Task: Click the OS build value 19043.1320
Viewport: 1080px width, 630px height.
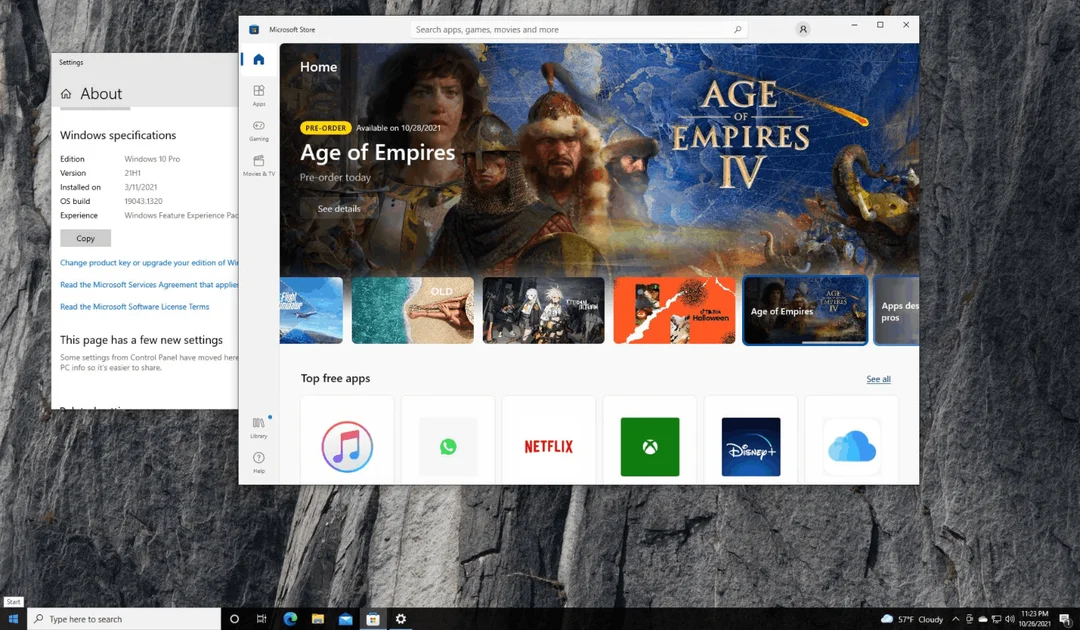Action: click(x=143, y=201)
